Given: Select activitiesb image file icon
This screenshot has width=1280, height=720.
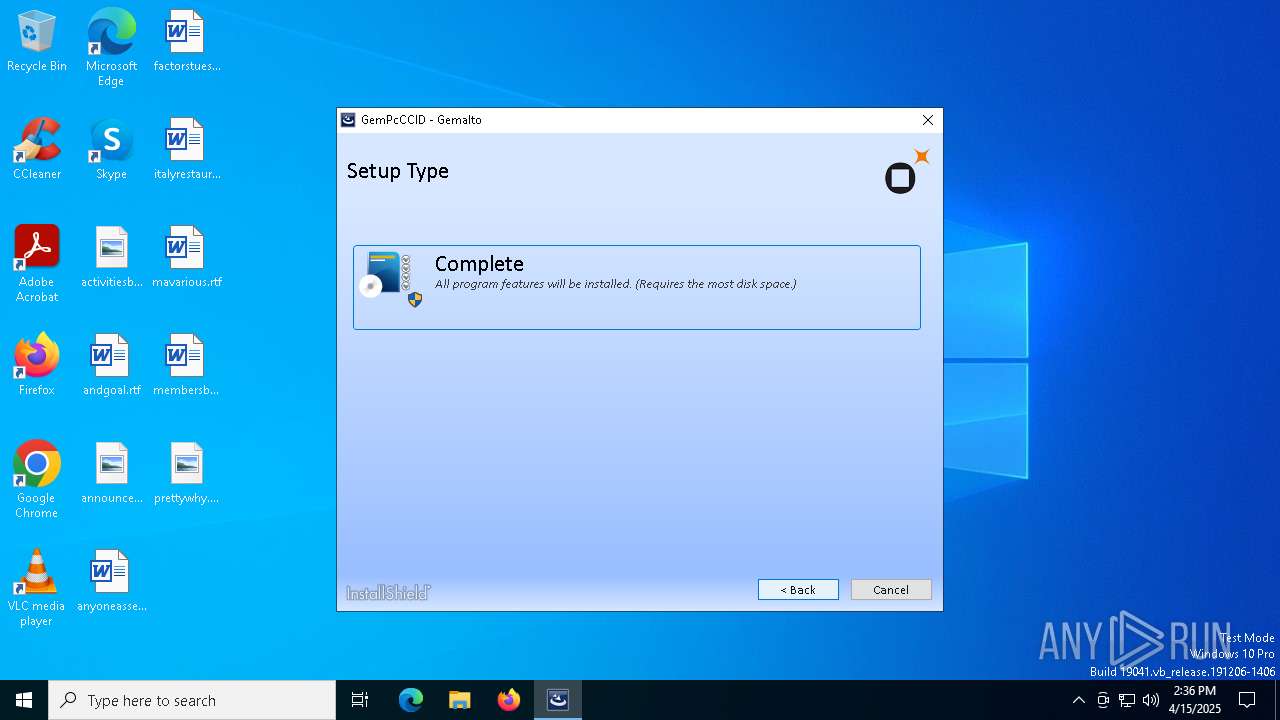Looking at the screenshot, I should pyautogui.click(x=111, y=258).
